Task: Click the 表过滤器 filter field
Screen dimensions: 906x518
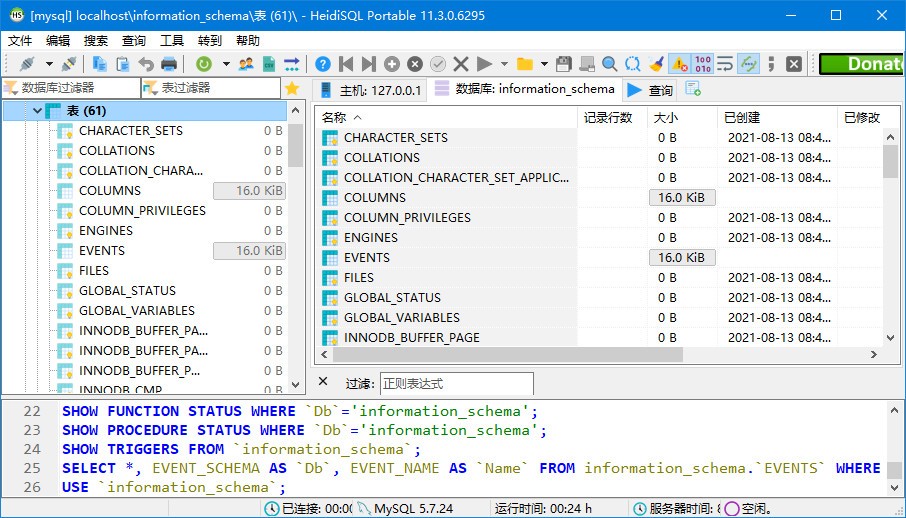Action: click(210, 88)
